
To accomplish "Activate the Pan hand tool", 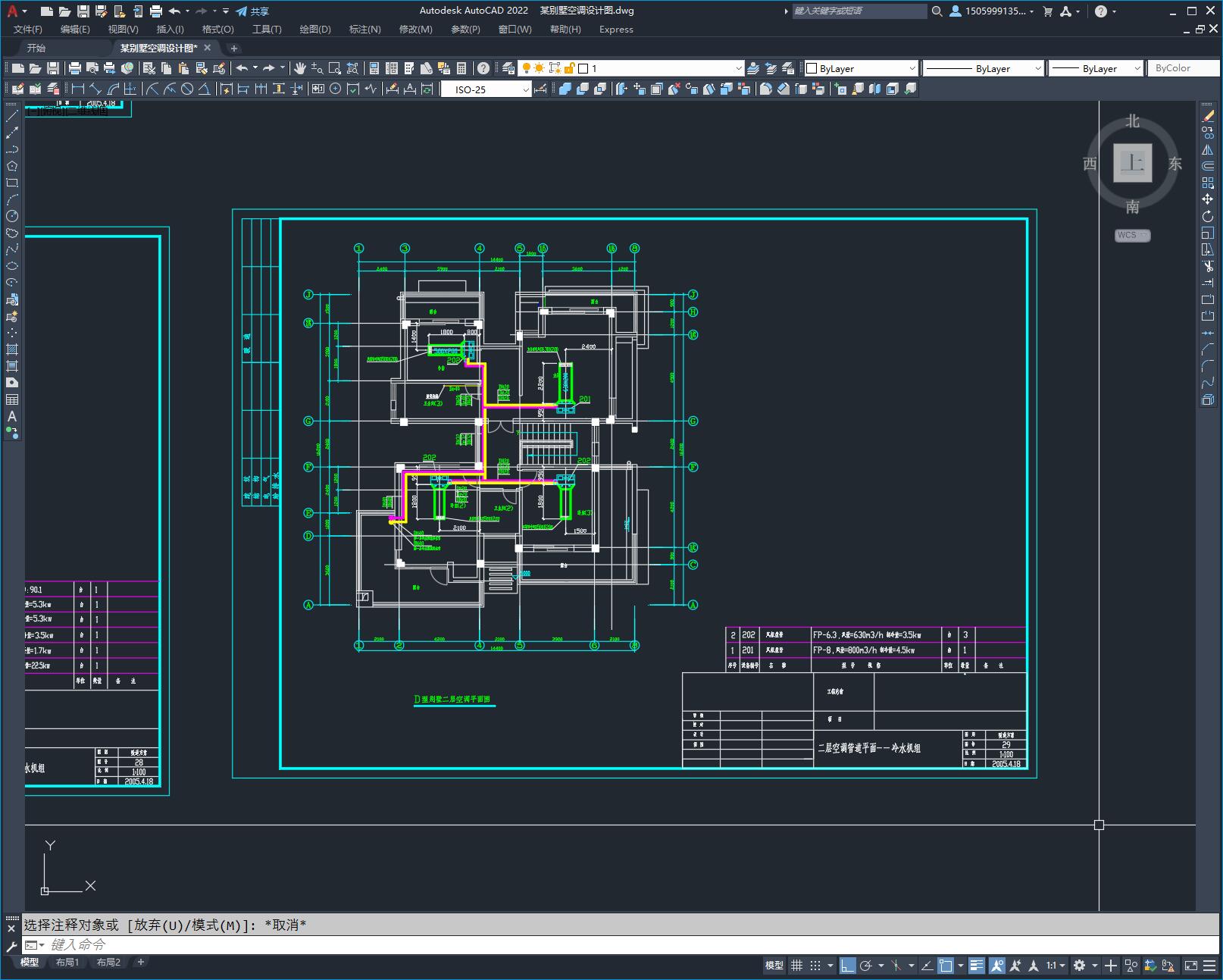I will click(x=300, y=68).
